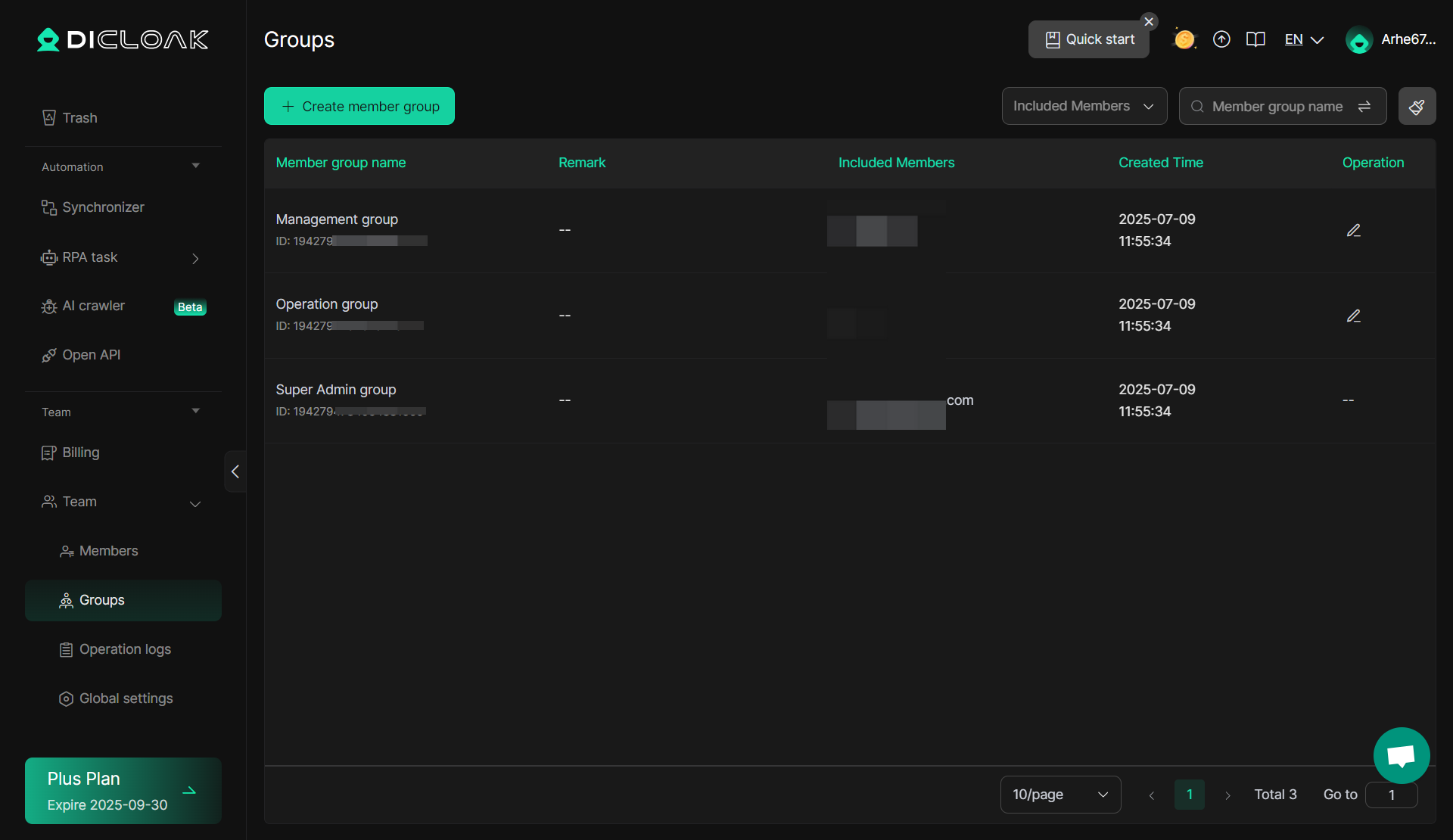Click the gold coin rewards icon
Image resolution: width=1453 pixels, height=840 pixels.
click(x=1184, y=39)
